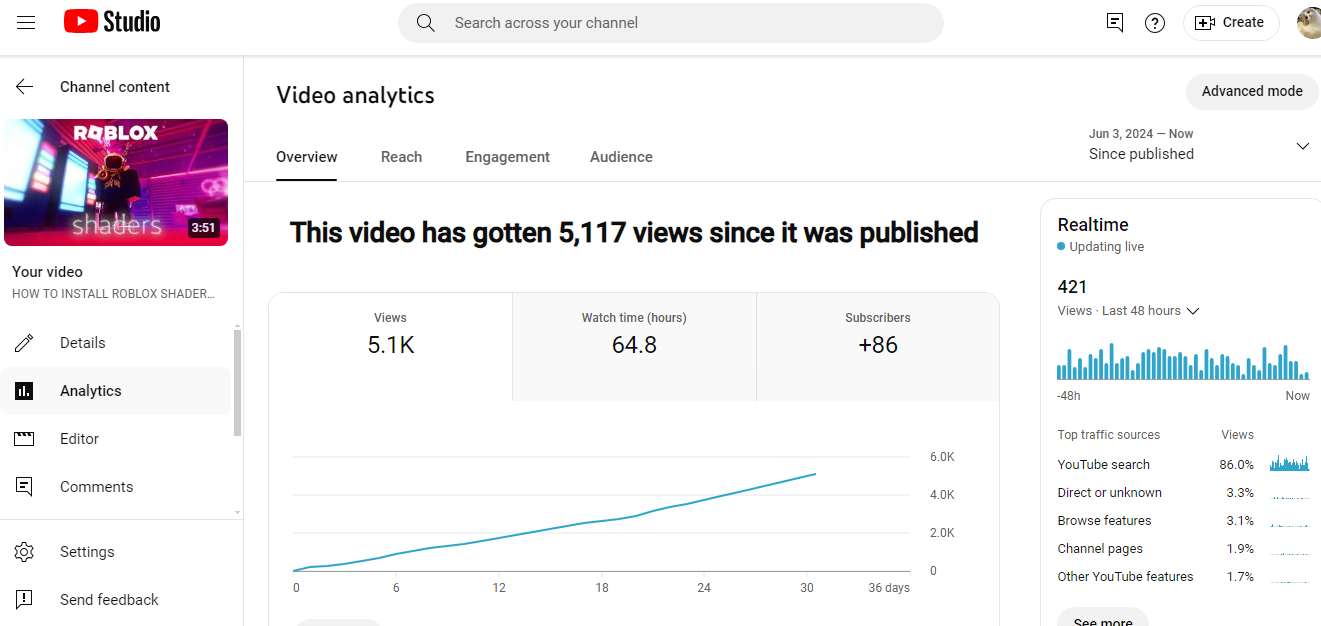
Task: Open the account avatar menu
Action: pos(1308,22)
